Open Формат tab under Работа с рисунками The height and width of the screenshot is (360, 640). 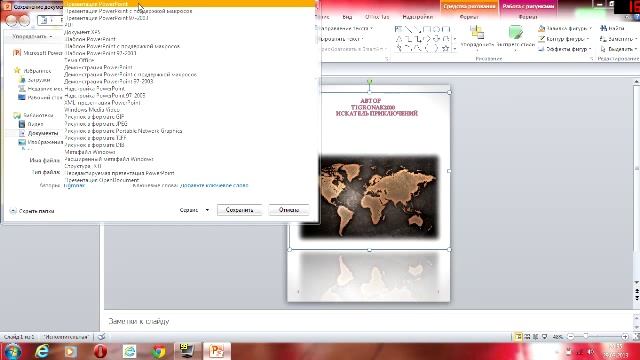[528, 17]
